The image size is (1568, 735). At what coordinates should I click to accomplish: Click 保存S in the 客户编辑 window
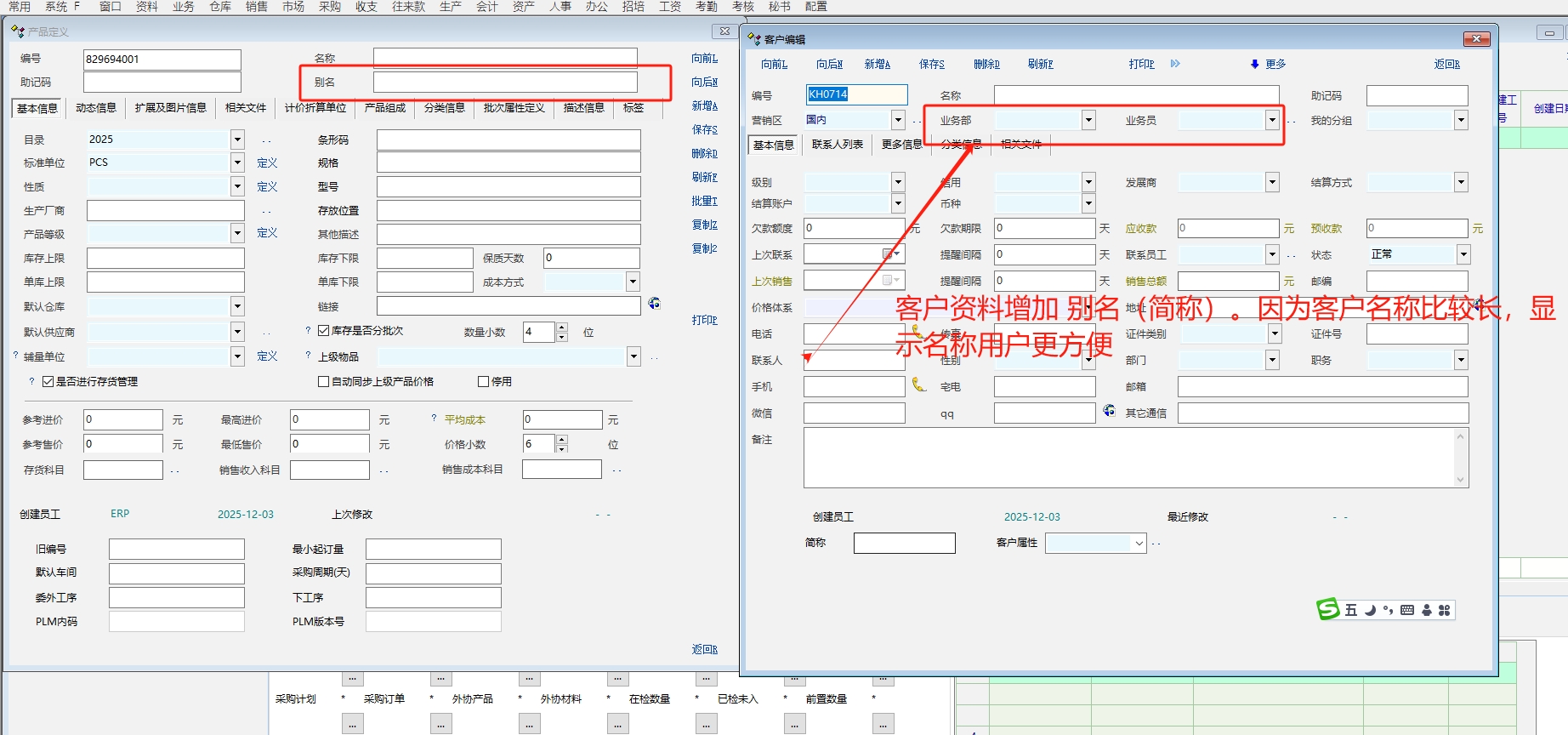(x=931, y=64)
